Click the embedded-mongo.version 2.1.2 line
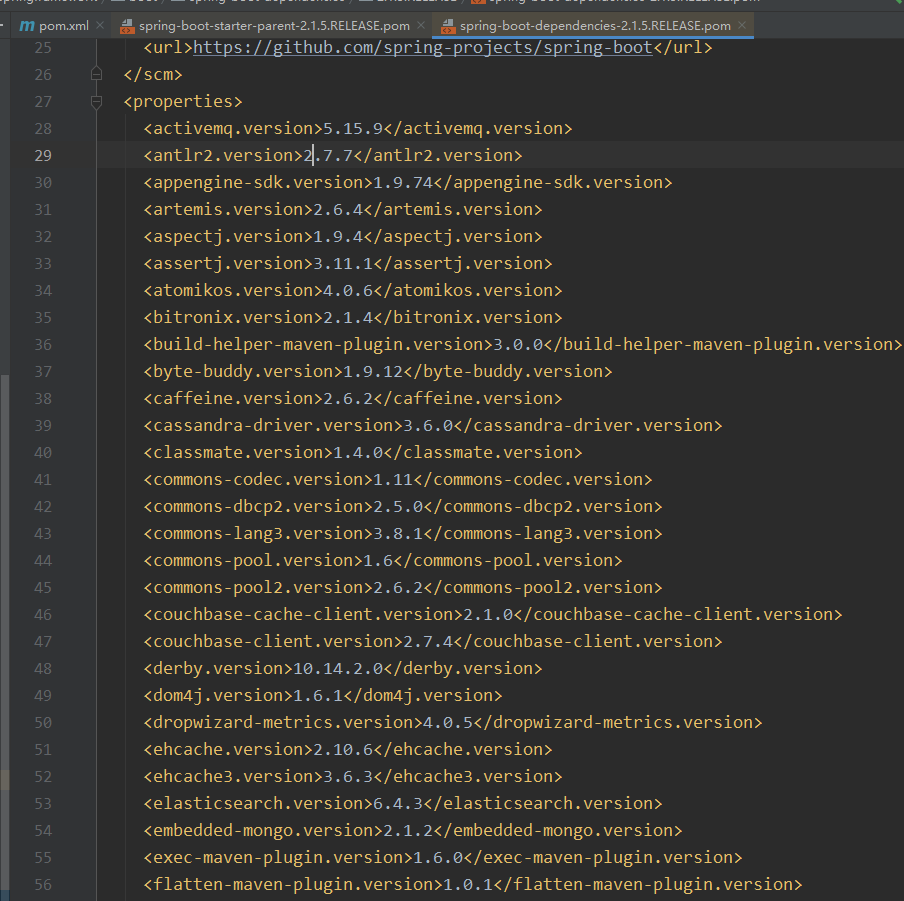This screenshot has height=901, width=904. click(413, 831)
